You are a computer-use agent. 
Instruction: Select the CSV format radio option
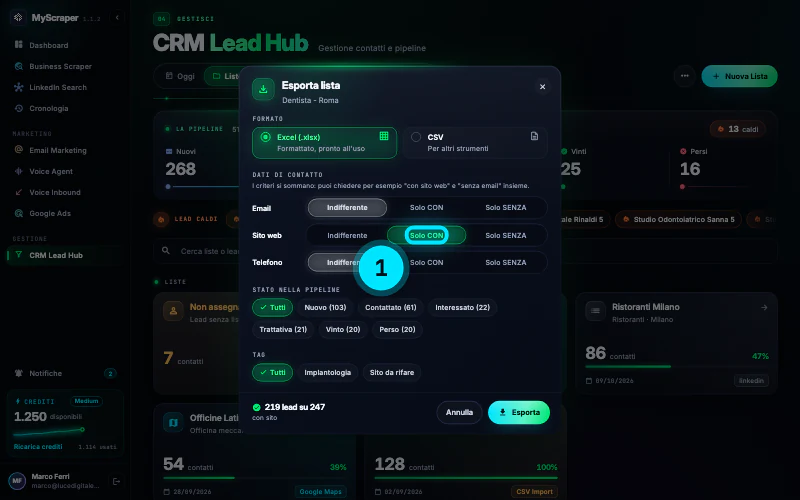(416, 137)
